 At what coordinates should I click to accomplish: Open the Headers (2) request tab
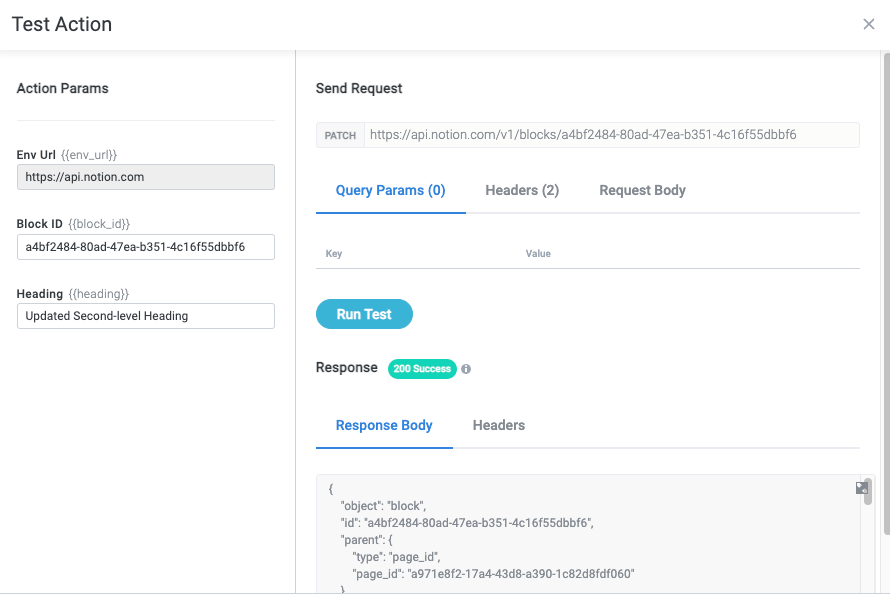pyautogui.click(x=522, y=190)
